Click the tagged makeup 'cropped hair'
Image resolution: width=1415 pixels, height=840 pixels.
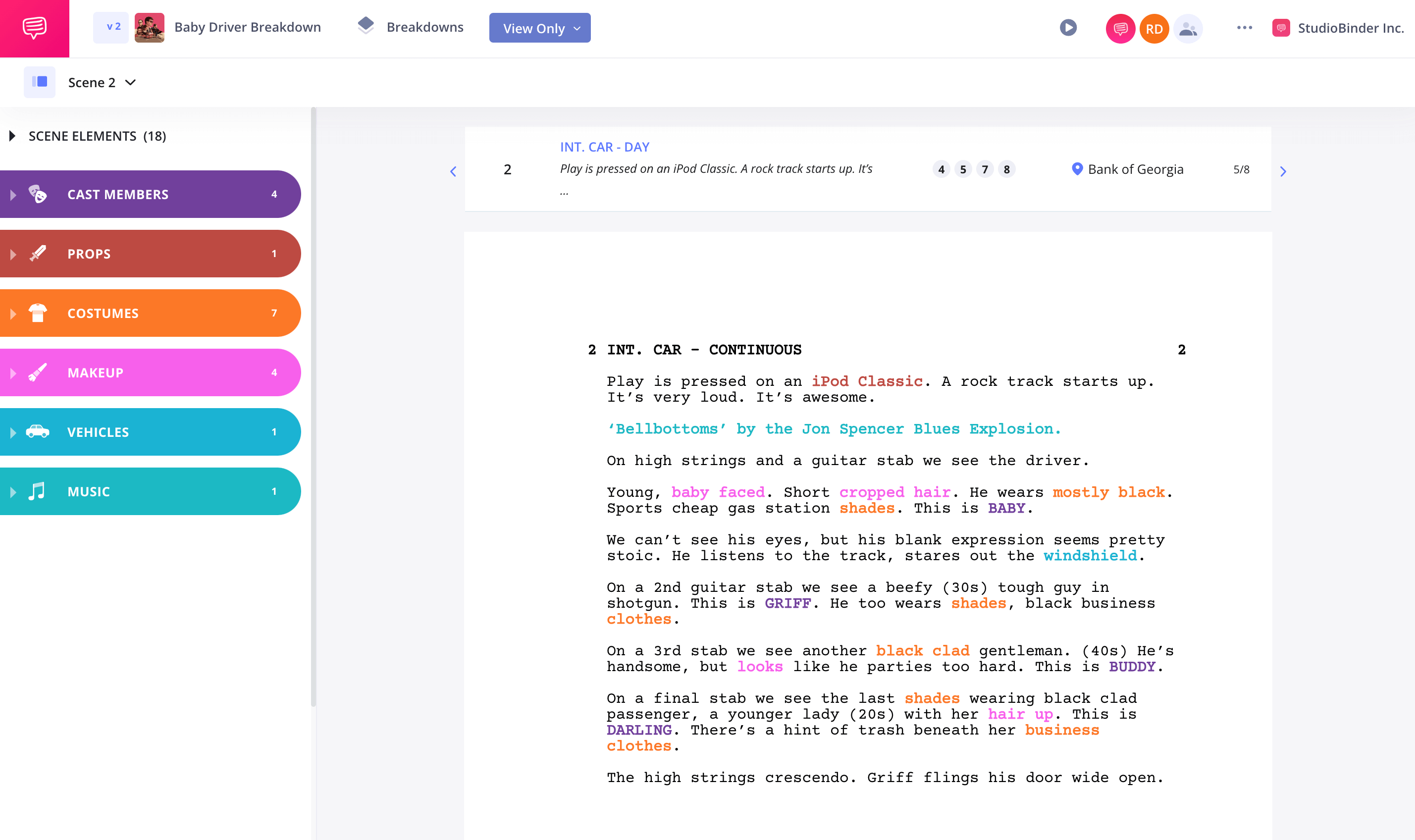pyautogui.click(x=894, y=492)
